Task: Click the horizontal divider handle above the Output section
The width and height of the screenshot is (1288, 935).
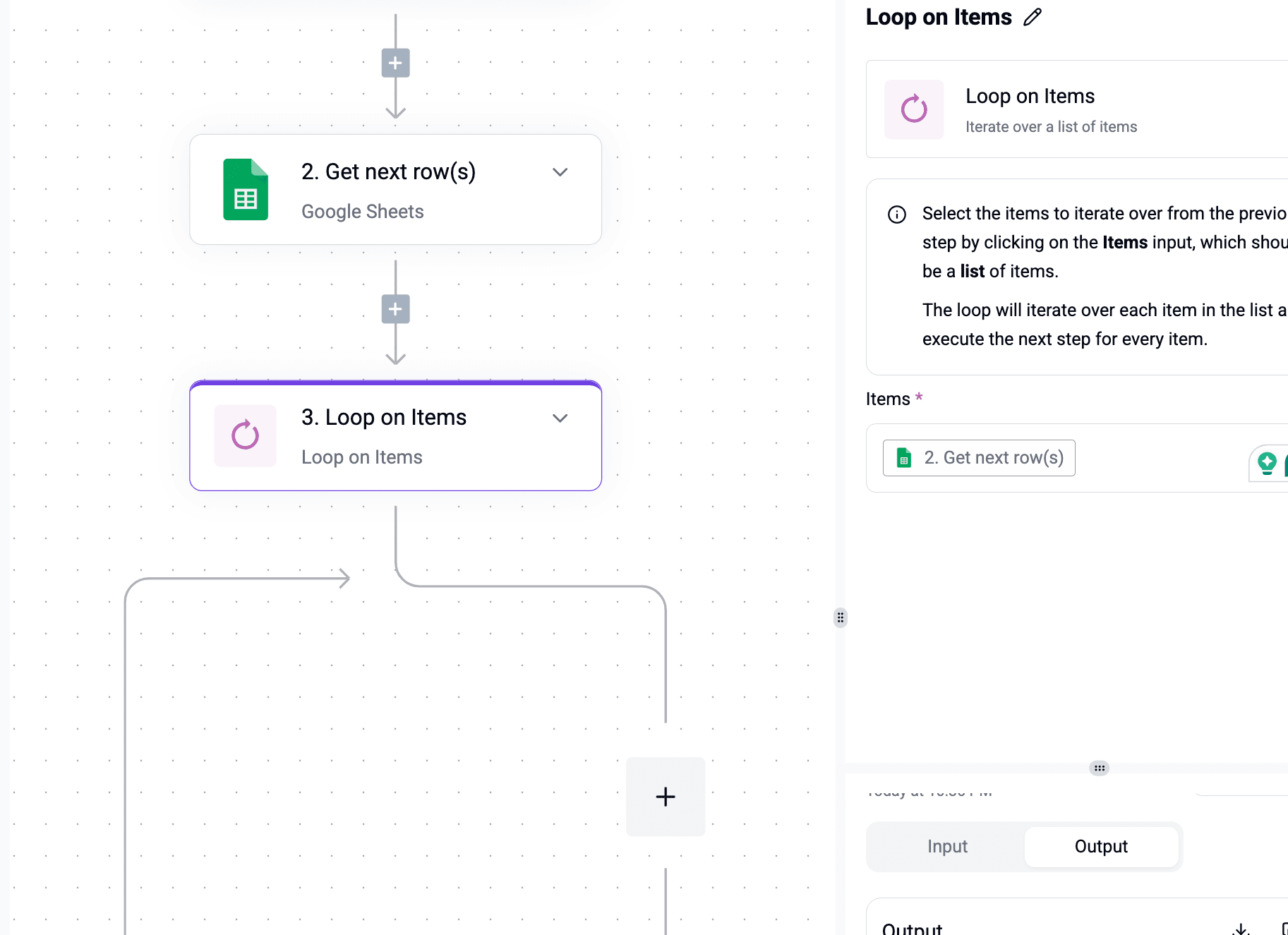Action: (x=1099, y=768)
